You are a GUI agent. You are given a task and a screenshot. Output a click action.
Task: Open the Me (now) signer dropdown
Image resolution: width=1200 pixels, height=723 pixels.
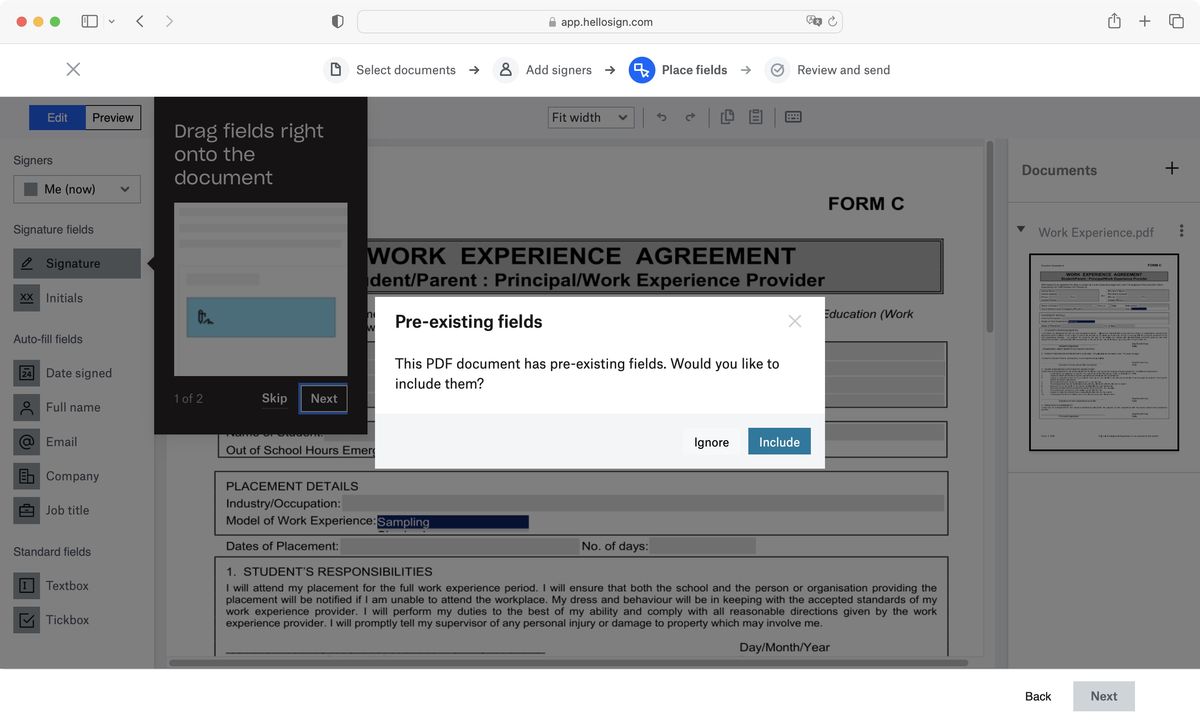click(76, 189)
